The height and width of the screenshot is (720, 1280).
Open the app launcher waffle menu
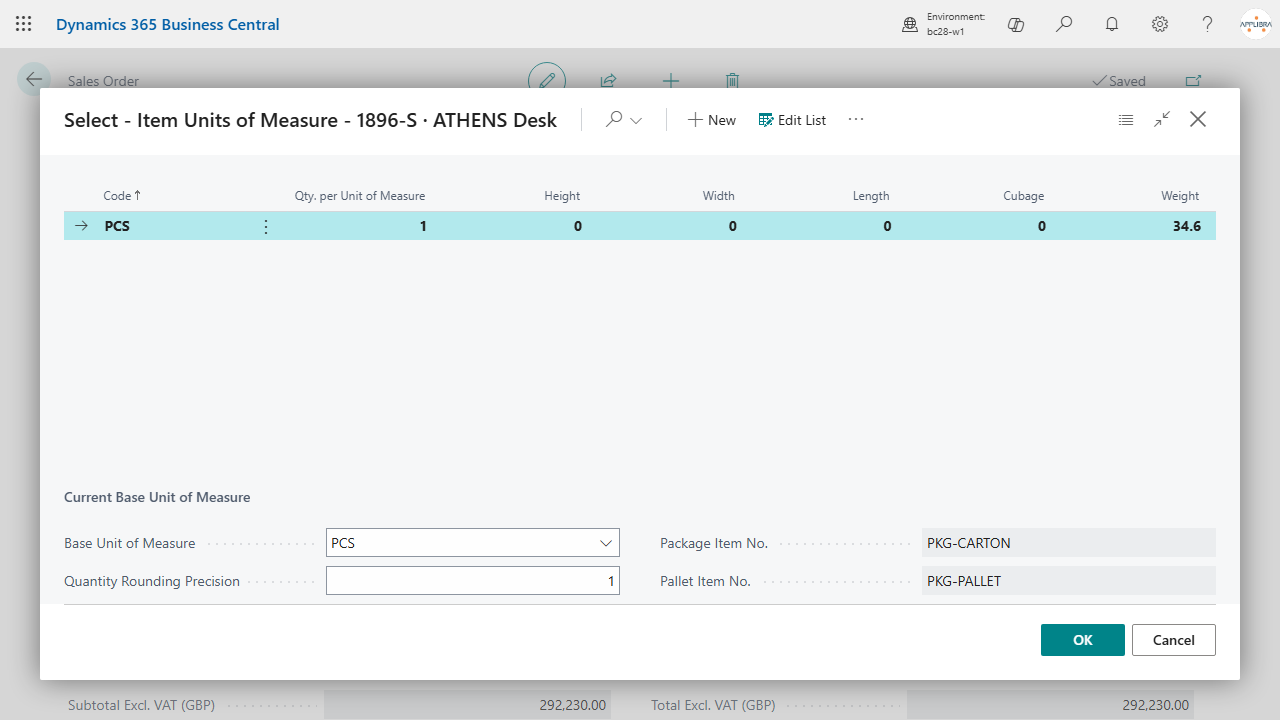(x=24, y=24)
